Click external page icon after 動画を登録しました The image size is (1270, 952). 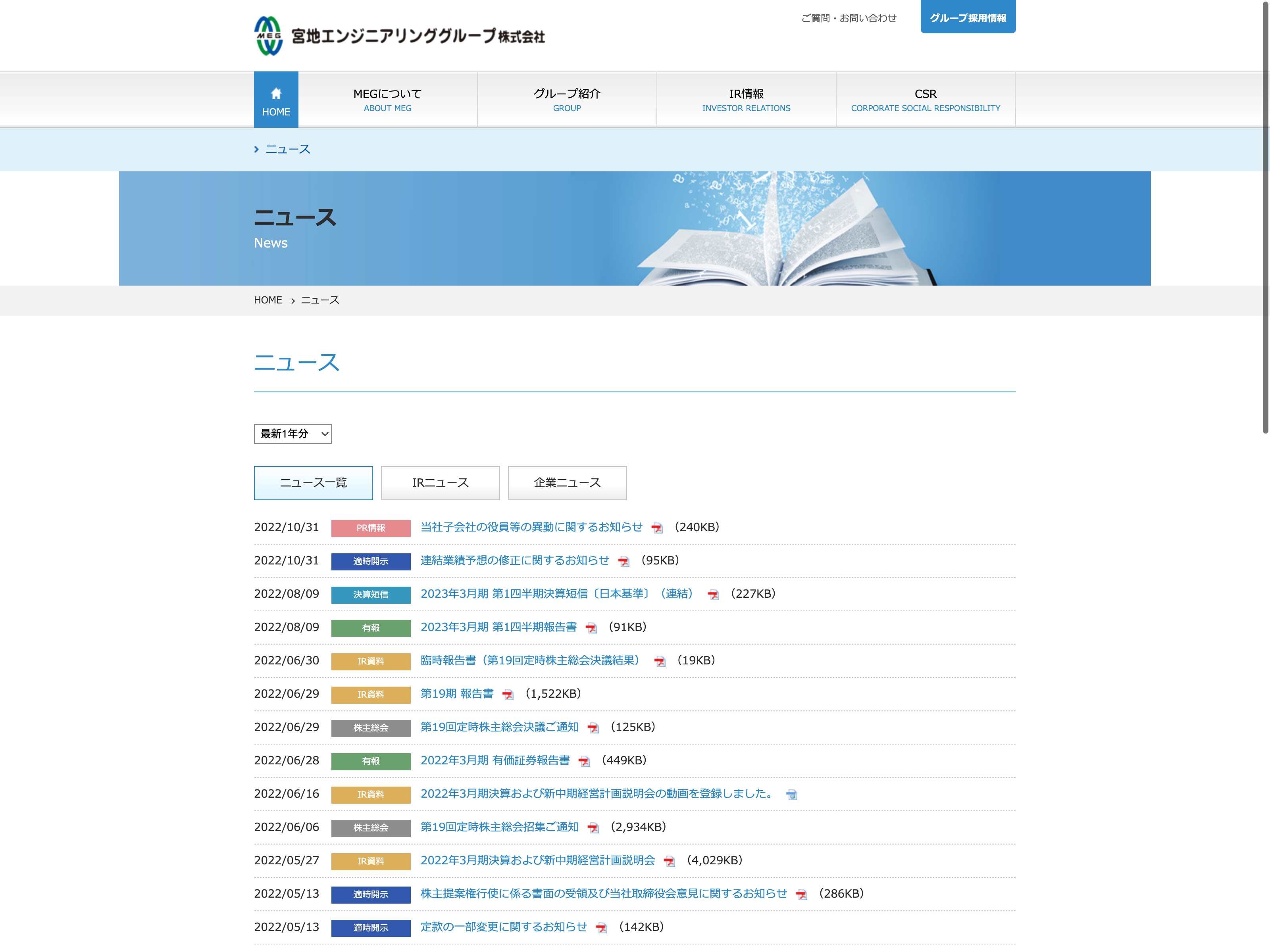click(792, 795)
